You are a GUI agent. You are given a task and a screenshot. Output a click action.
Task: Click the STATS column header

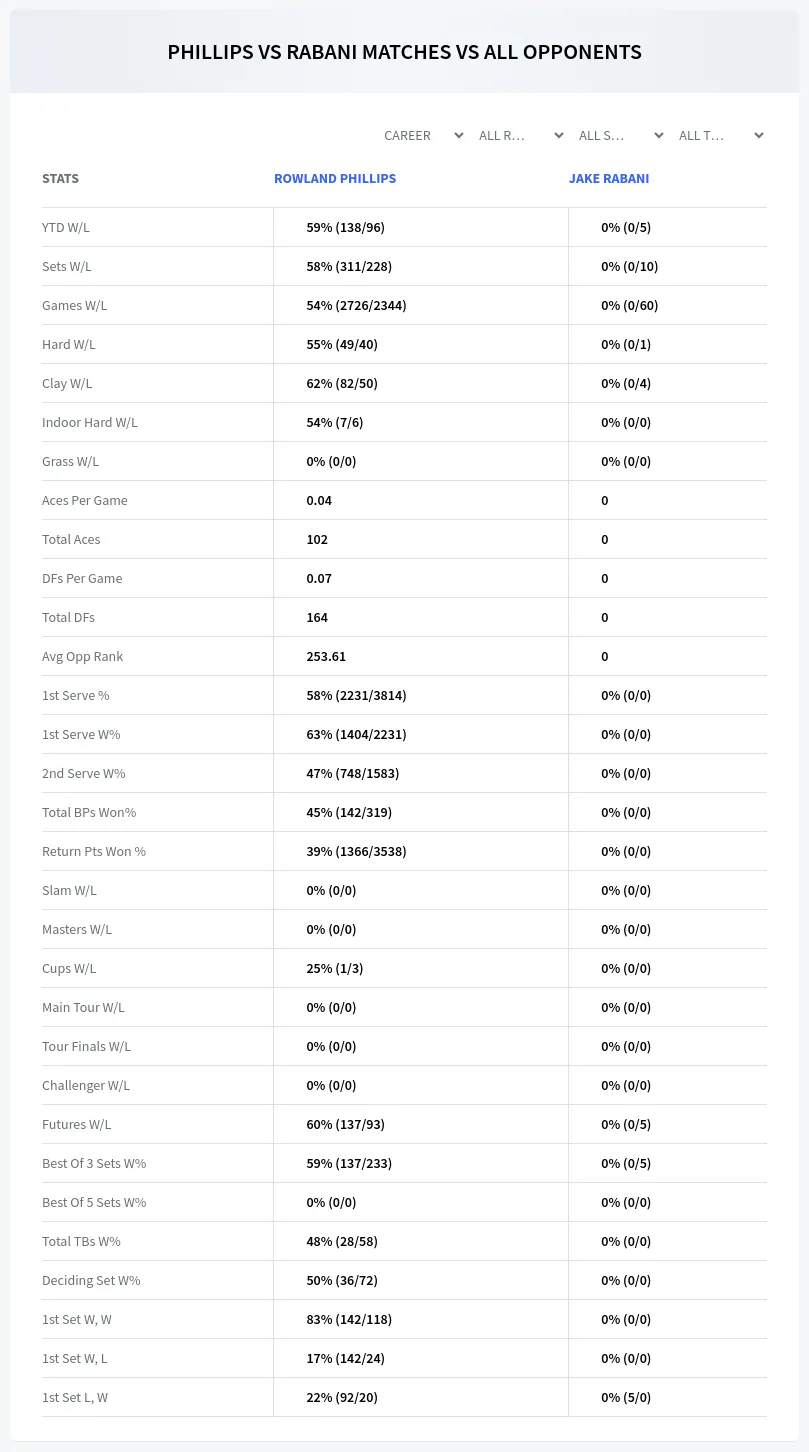pos(60,178)
